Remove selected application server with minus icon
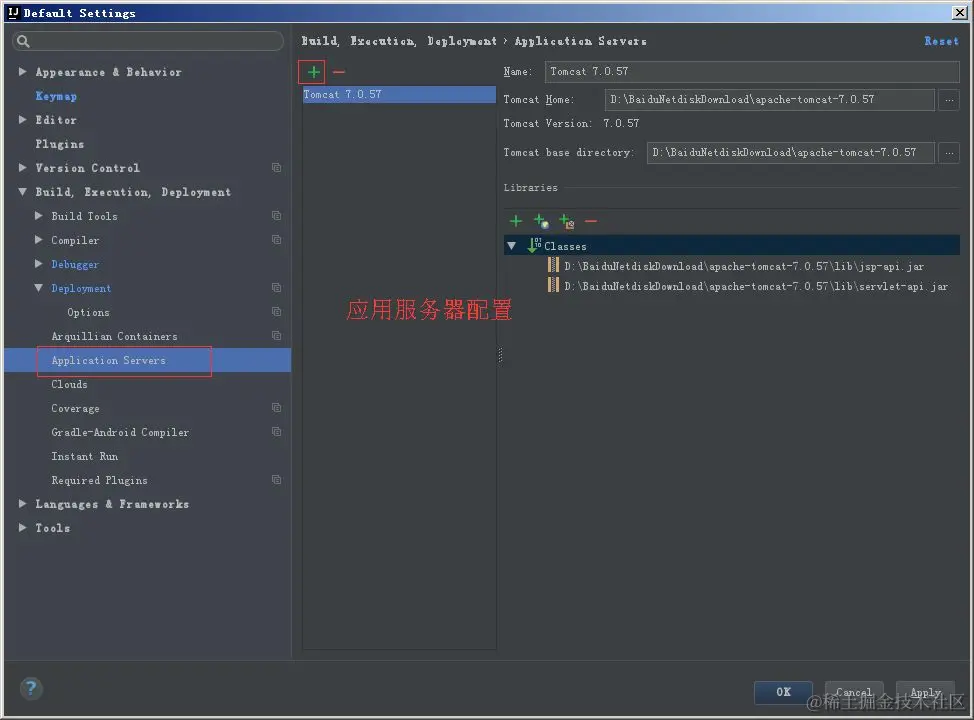This screenshot has height=720, width=974. (x=339, y=72)
